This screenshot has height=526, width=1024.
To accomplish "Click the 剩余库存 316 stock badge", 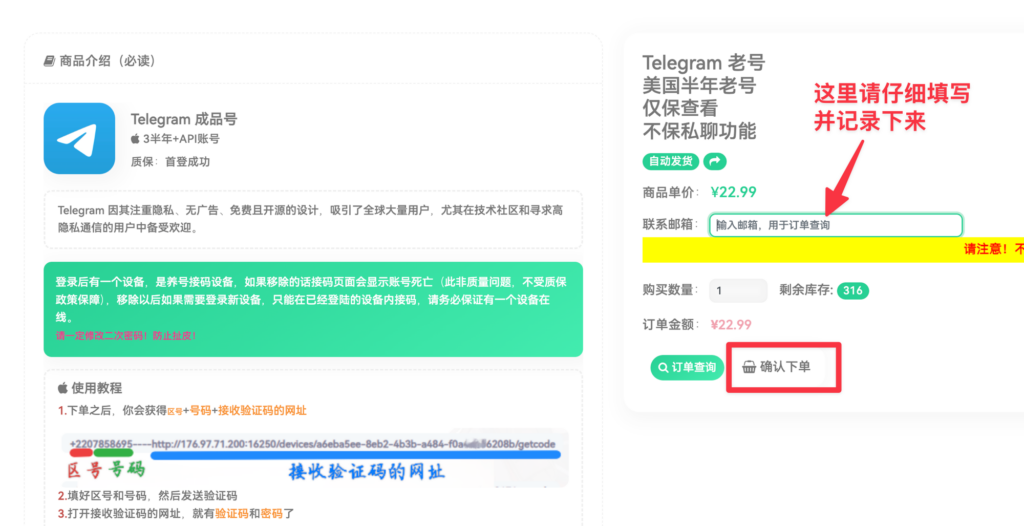I will [853, 290].
